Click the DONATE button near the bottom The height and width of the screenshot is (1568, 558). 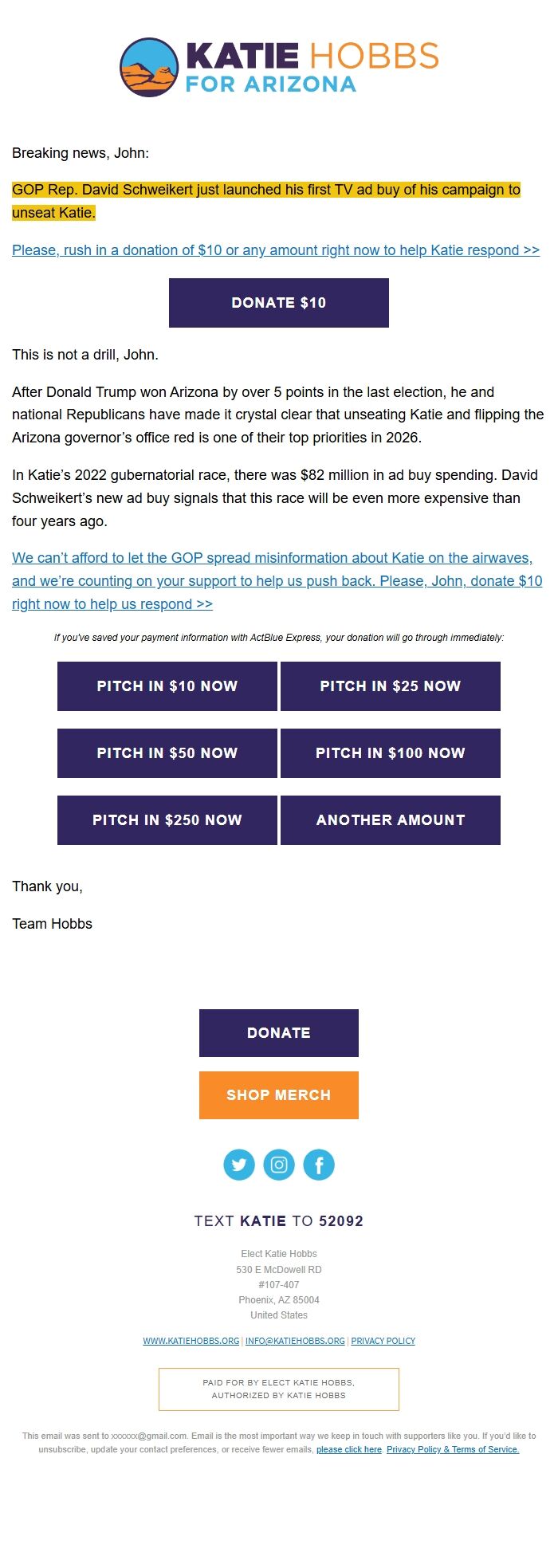coord(278,1032)
